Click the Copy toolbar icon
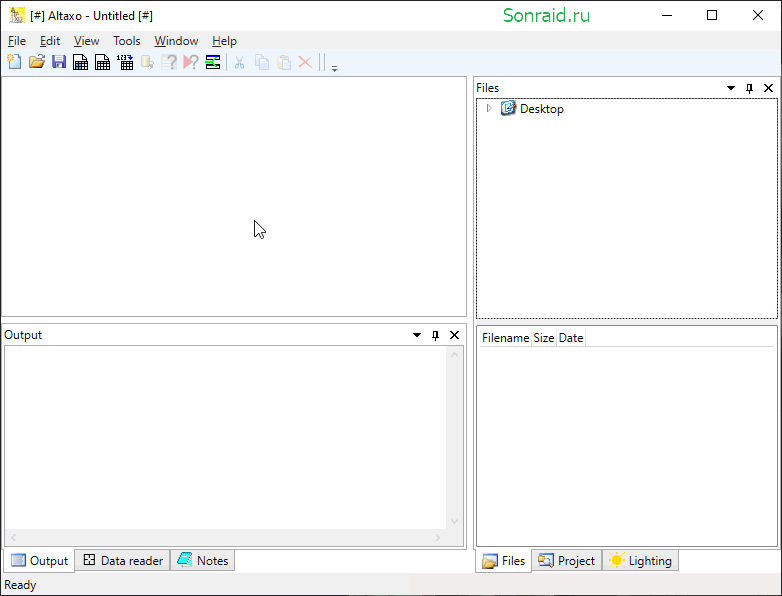Viewport: 782px width, 596px height. pyautogui.click(x=261, y=62)
